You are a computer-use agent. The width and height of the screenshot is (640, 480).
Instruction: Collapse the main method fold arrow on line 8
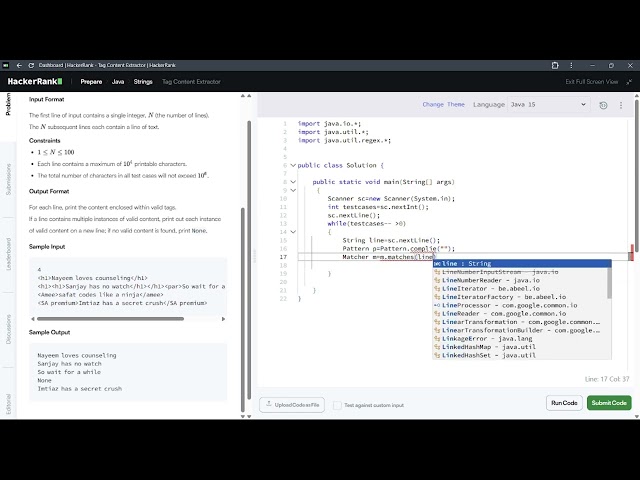point(293,182)
